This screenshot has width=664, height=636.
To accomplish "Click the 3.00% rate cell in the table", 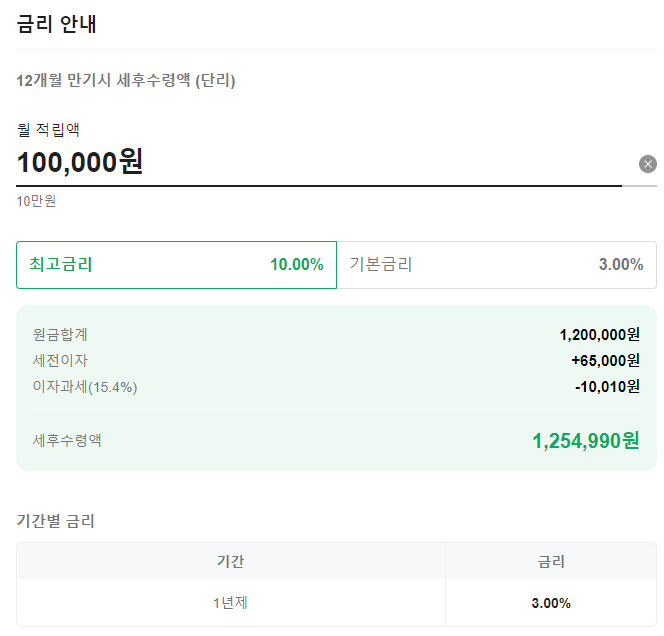I will [551, 603].
